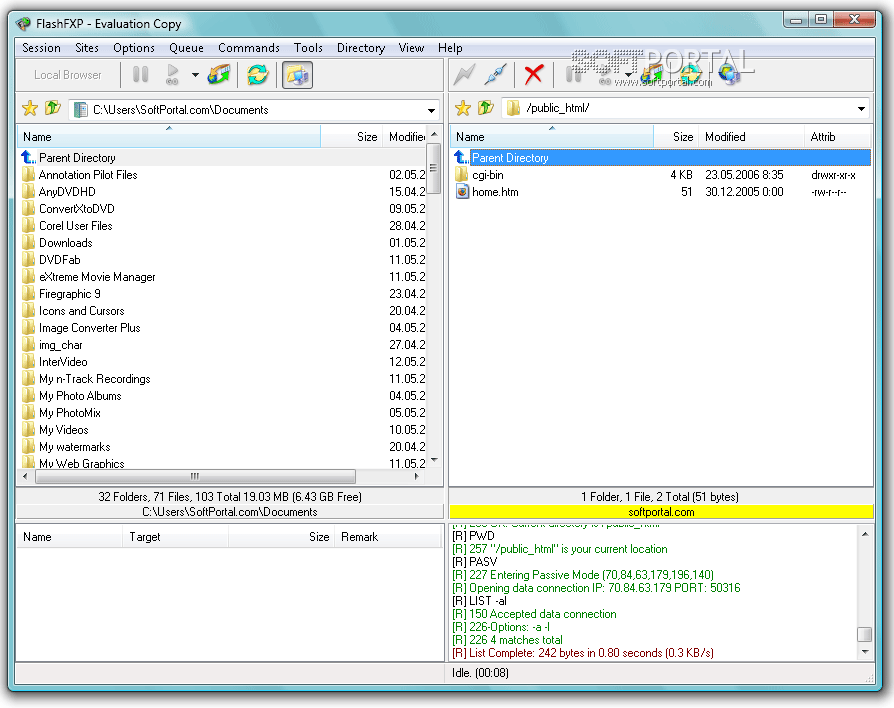Open the Help menu
This screenshot has height=708, width=894.
[x=450, y=48]
